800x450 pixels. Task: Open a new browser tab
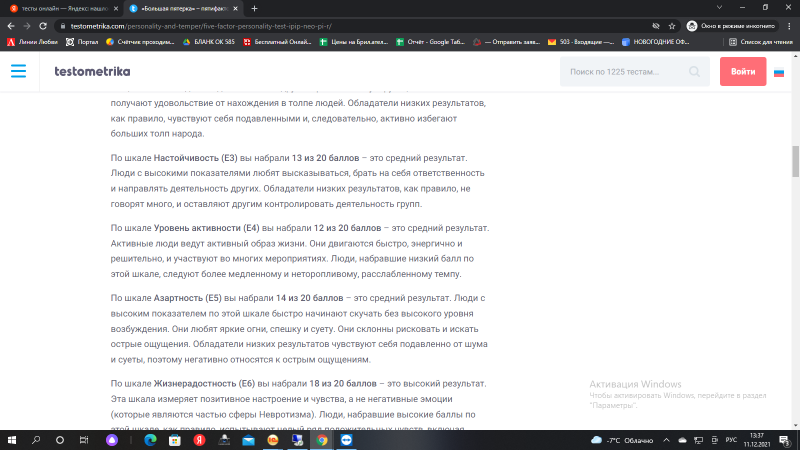click(254, 8)
